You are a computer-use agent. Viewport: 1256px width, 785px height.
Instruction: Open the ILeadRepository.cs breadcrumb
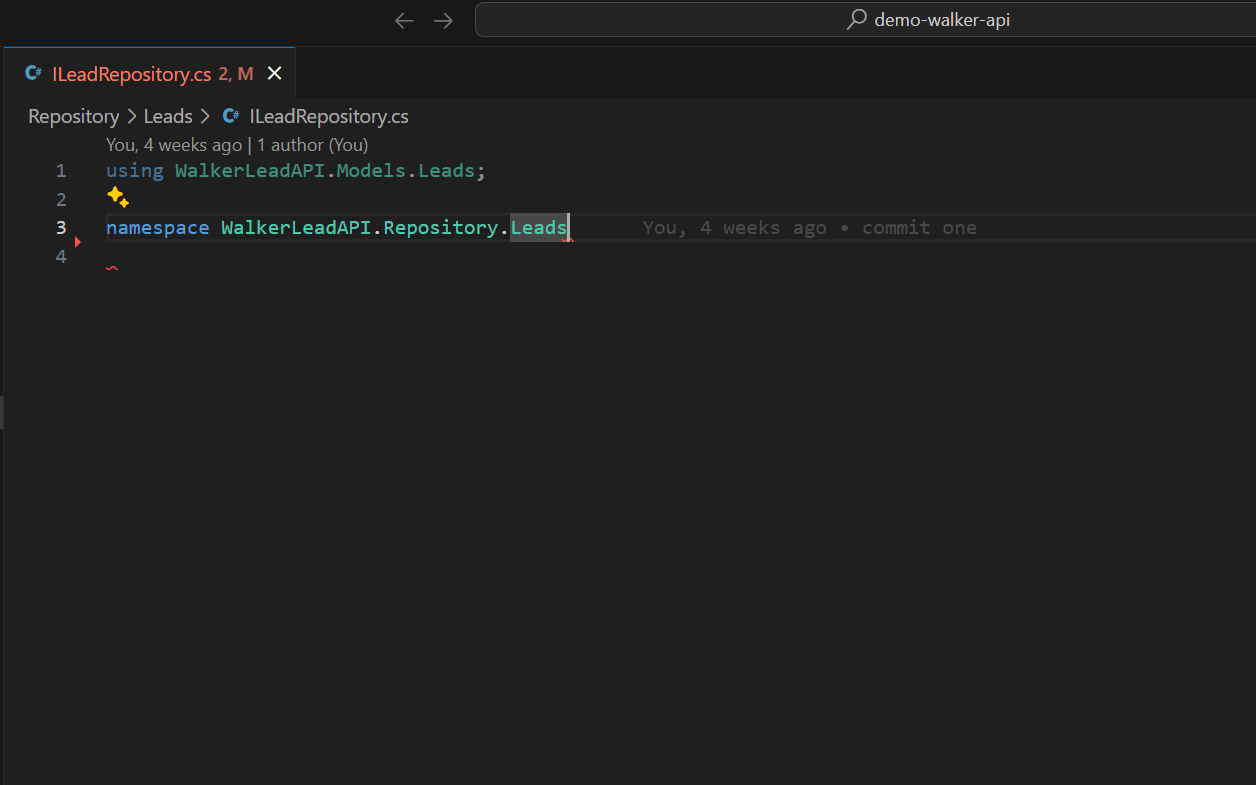coord(329,116)
